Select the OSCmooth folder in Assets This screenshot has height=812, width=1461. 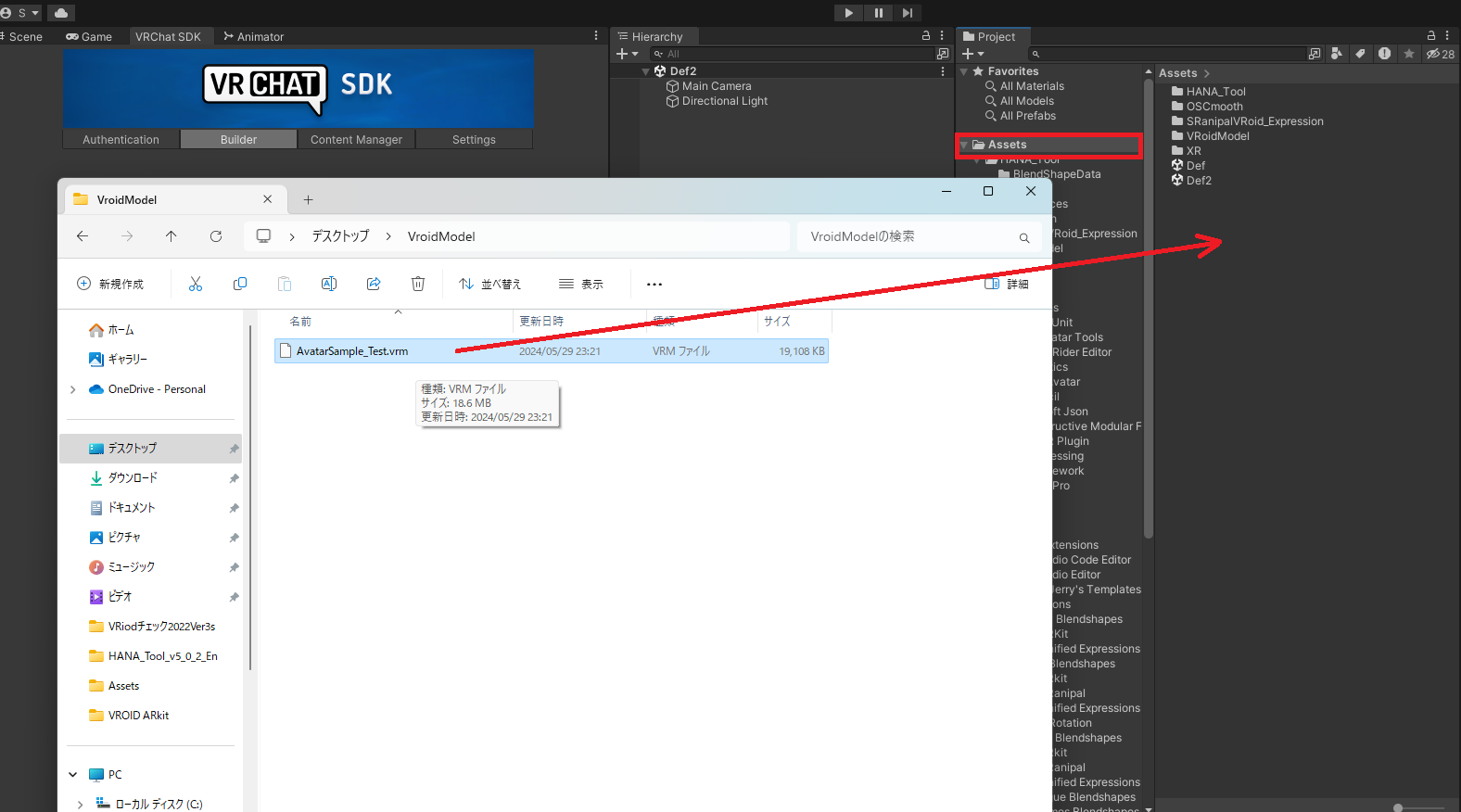click(x=1207, y=107)
